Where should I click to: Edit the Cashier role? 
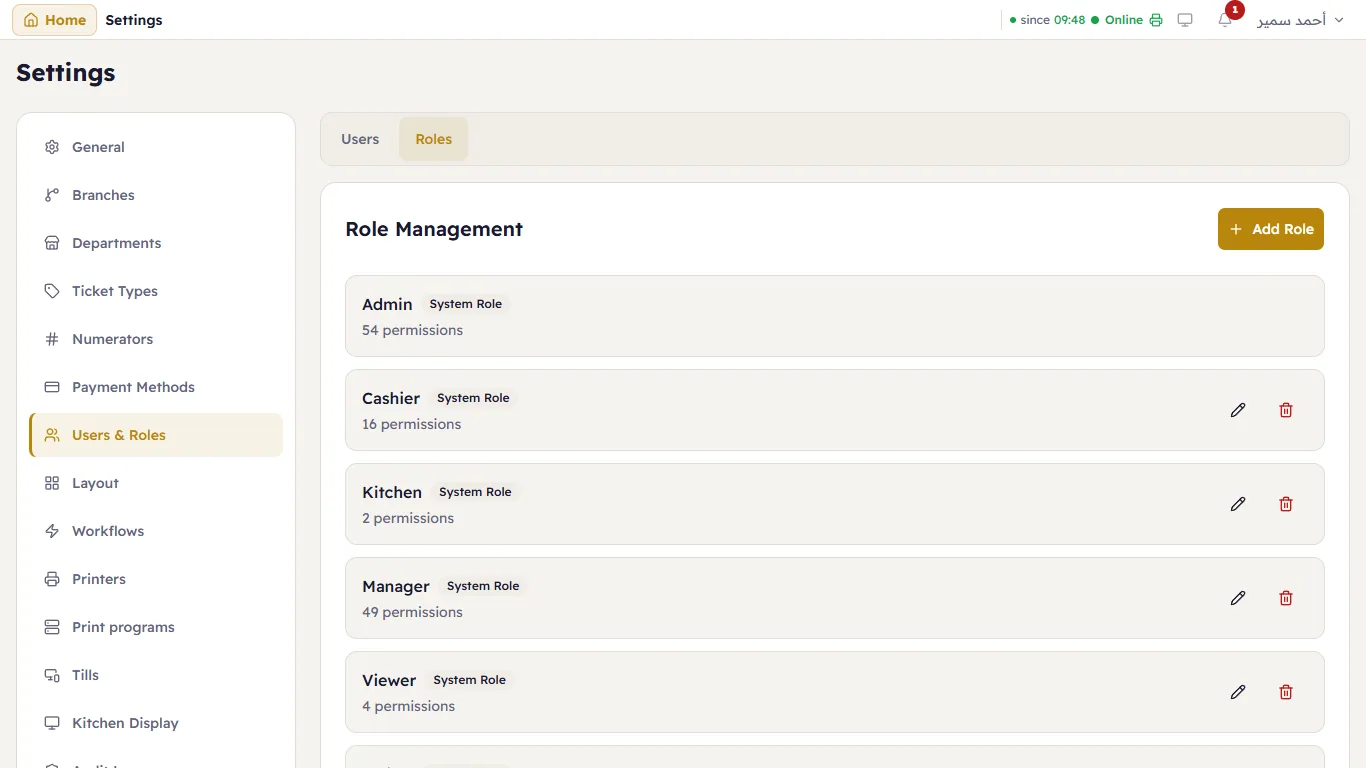(1238, 410)
